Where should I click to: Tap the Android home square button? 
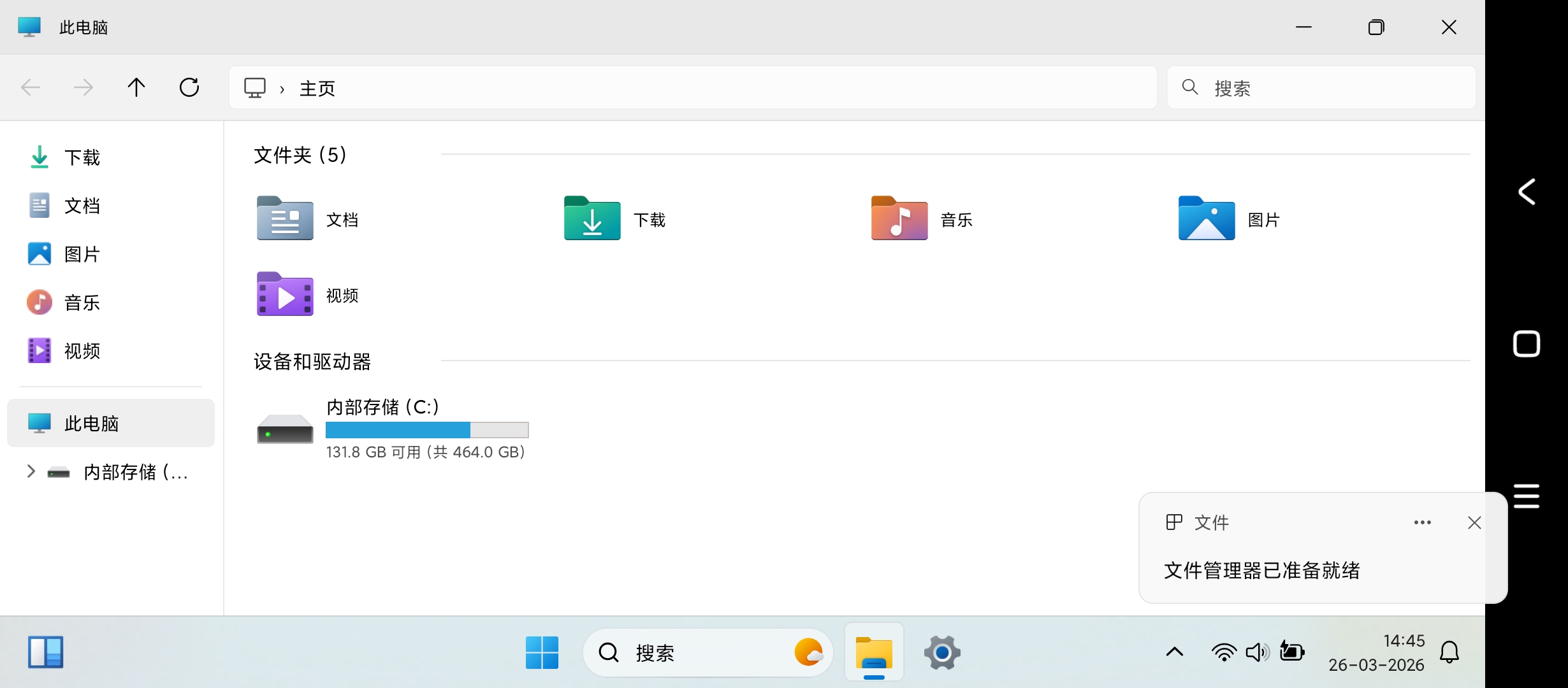(x=1527, y=344)
